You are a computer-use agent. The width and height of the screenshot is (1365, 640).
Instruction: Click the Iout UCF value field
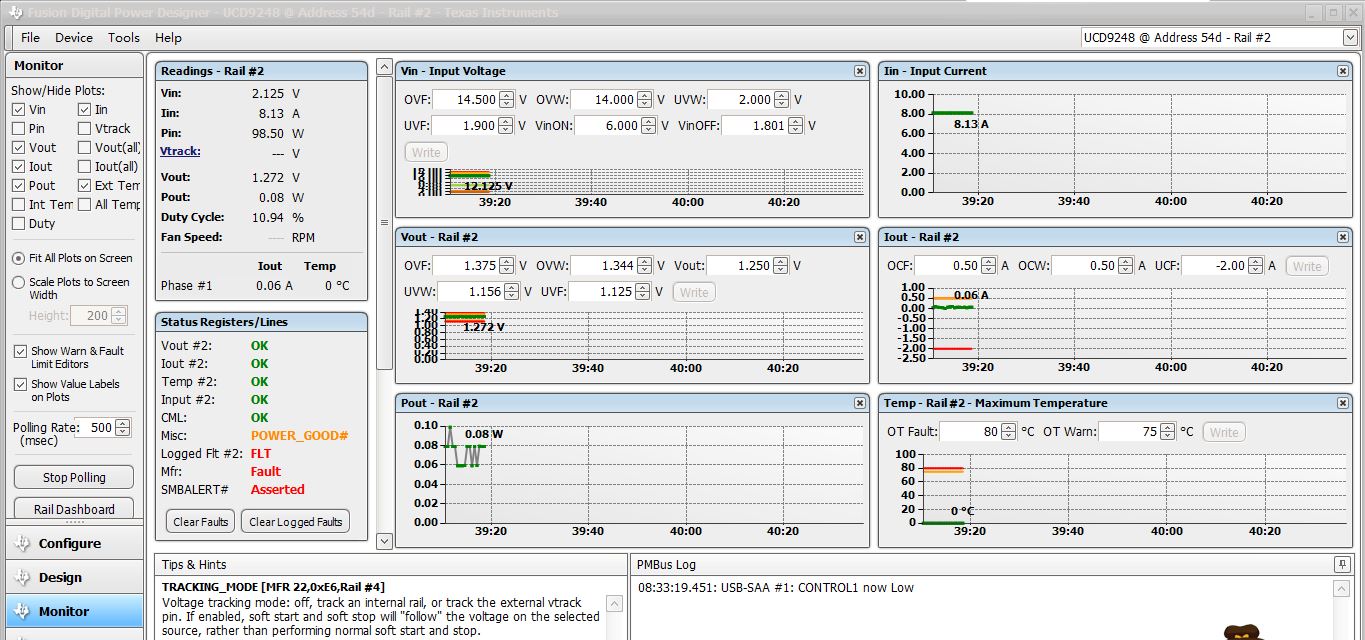(1215, 266)
